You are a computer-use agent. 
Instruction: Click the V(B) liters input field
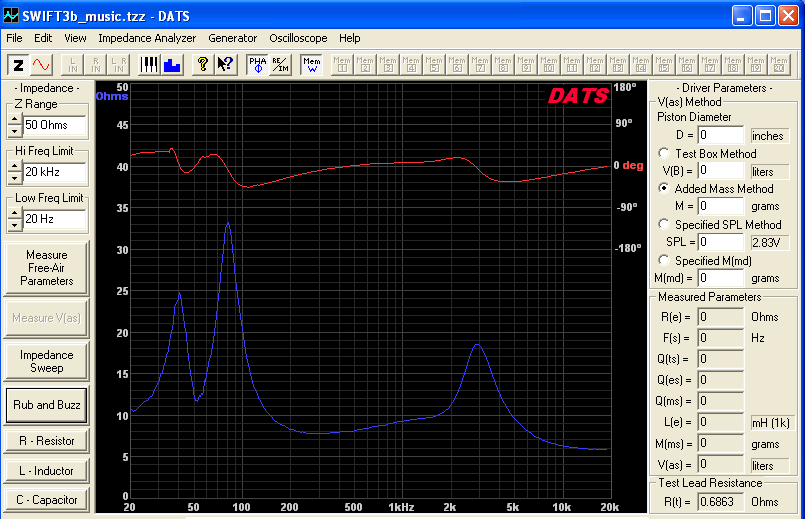721,170
